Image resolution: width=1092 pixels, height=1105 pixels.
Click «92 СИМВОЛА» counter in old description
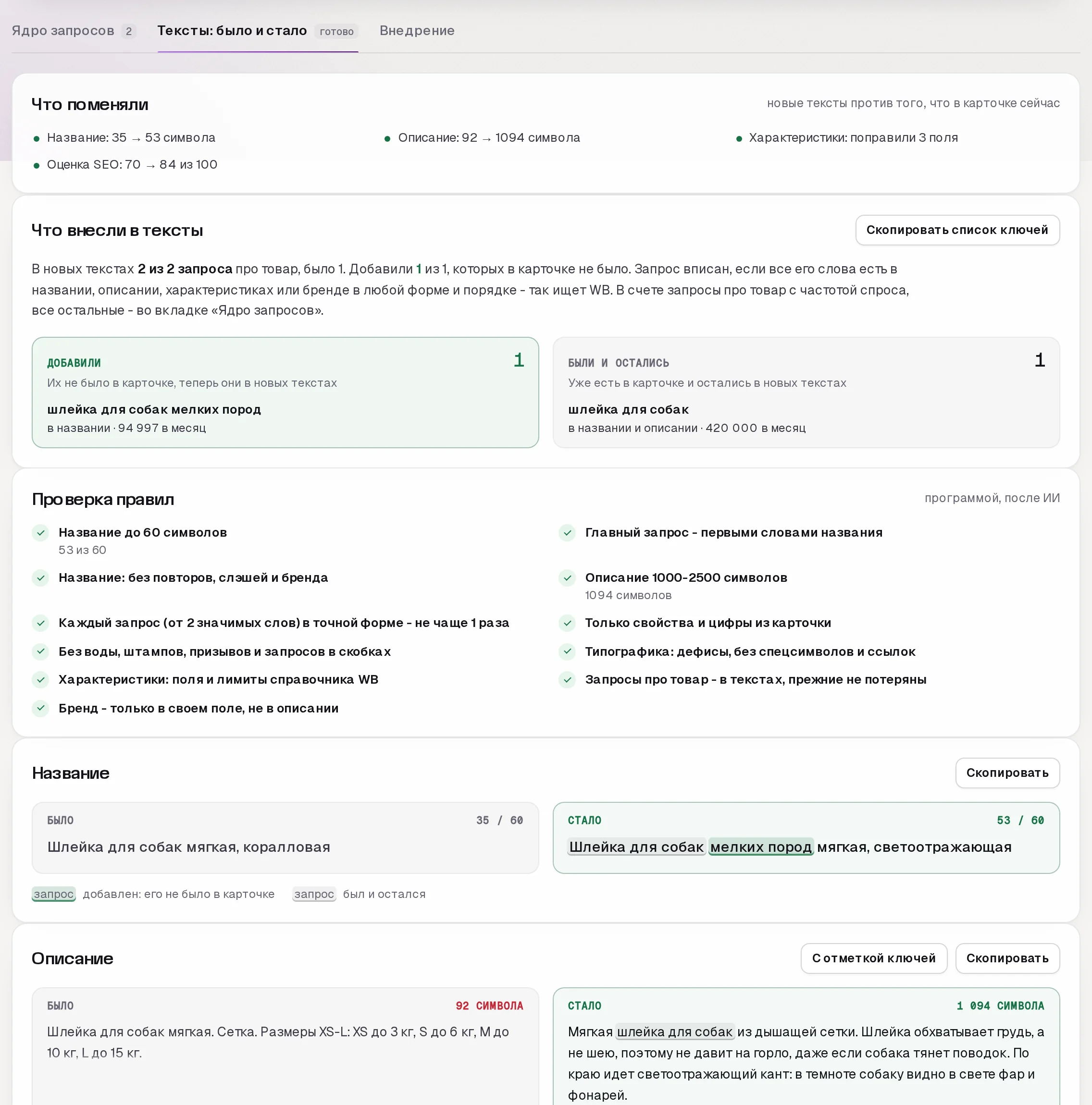pyautogui.click(x=489, y=1006)
